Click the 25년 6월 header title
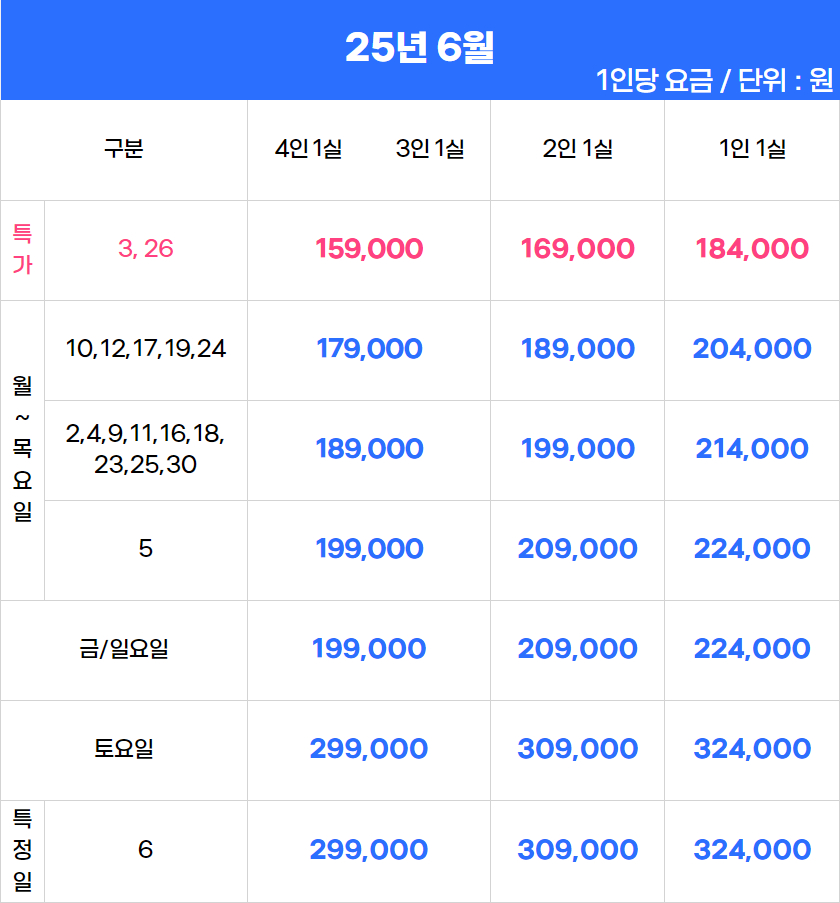 (x=419, y=47)
